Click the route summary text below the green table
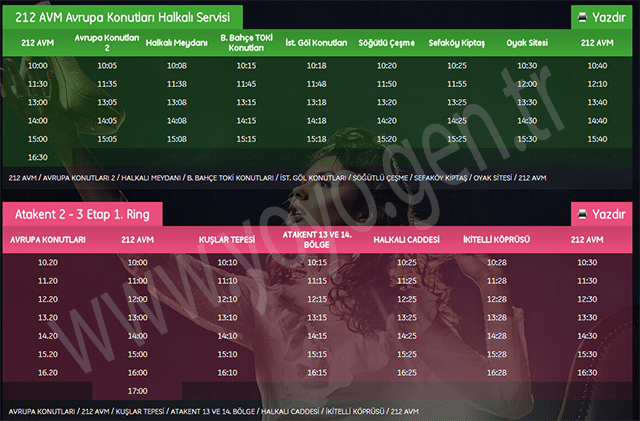640x421 pixels. click(x=277, y=178)
